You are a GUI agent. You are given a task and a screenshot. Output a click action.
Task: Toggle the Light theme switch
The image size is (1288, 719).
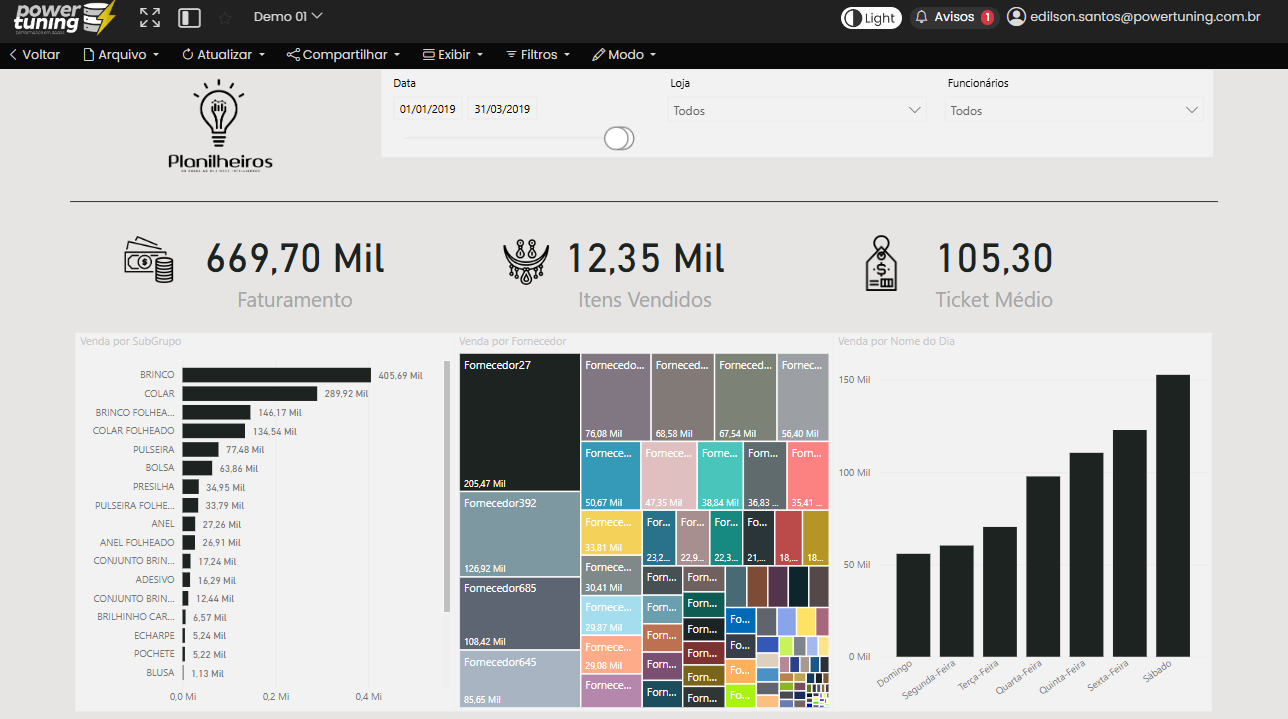click(x=870, y=17)
